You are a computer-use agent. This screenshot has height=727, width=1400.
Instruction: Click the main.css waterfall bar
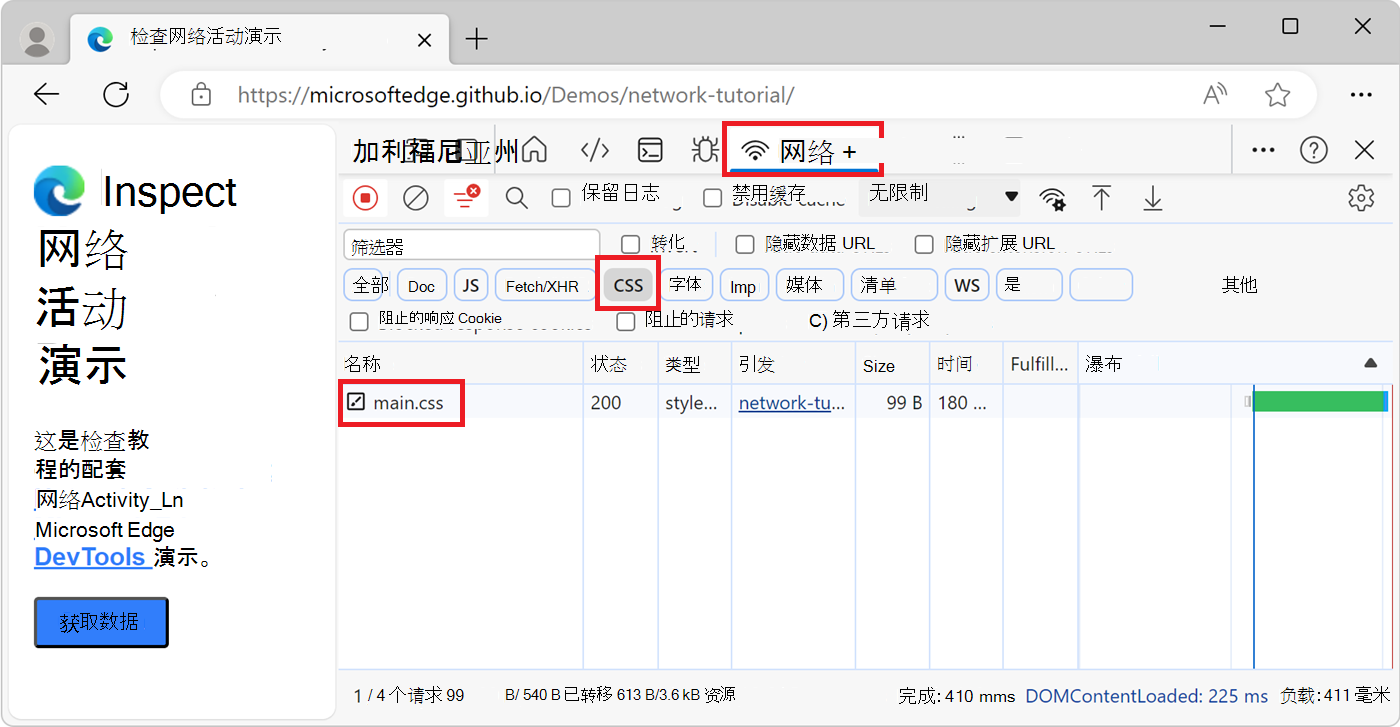click(1320, 401)
